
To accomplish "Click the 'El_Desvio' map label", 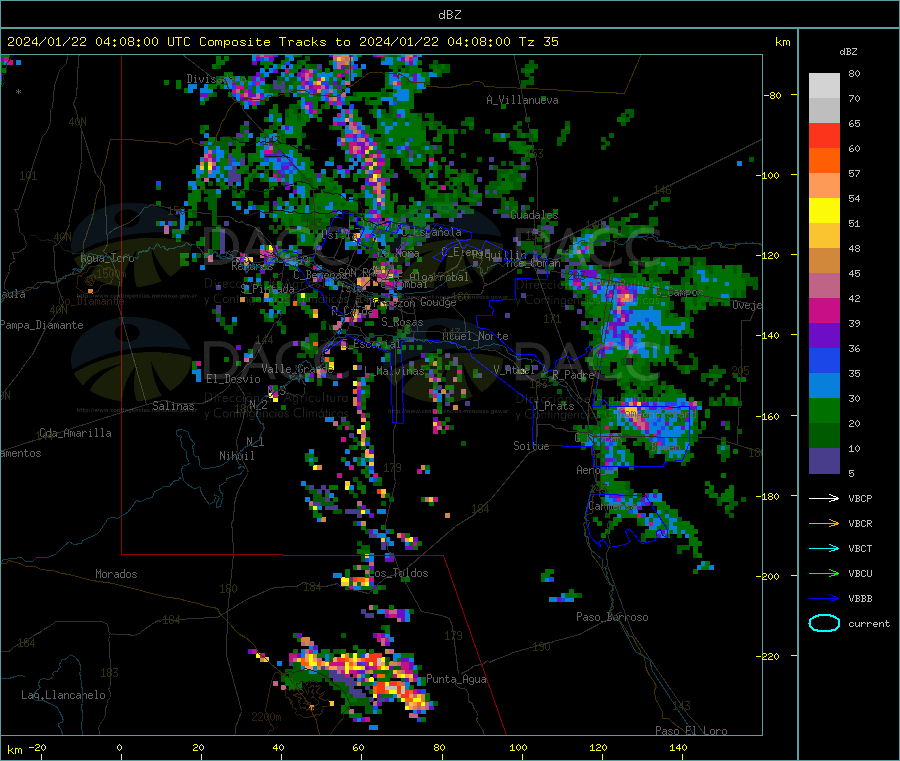I will click(x=233, y=379).
